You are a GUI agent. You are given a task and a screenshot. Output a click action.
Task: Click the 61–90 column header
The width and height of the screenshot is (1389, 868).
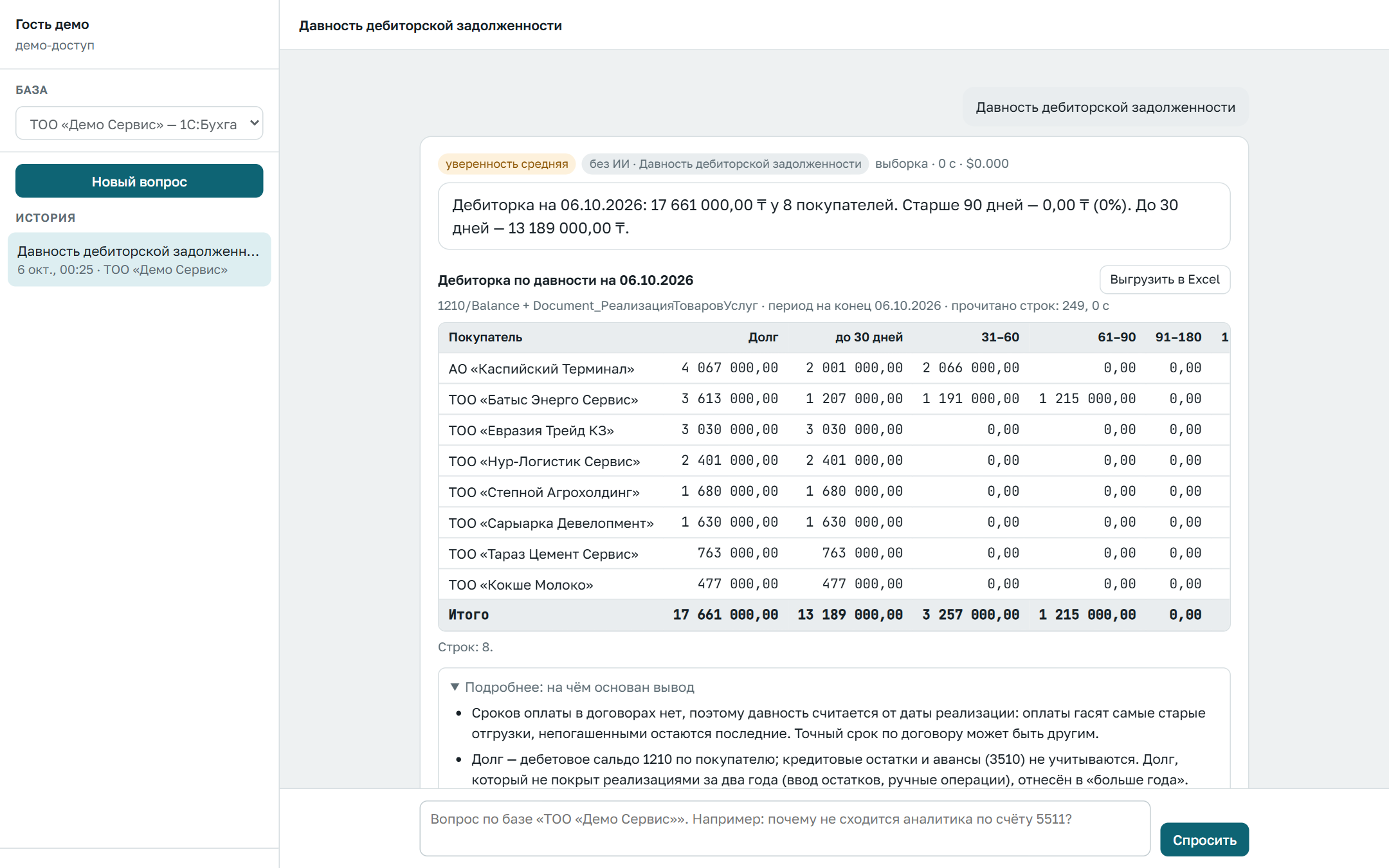tap(1116, 337)
